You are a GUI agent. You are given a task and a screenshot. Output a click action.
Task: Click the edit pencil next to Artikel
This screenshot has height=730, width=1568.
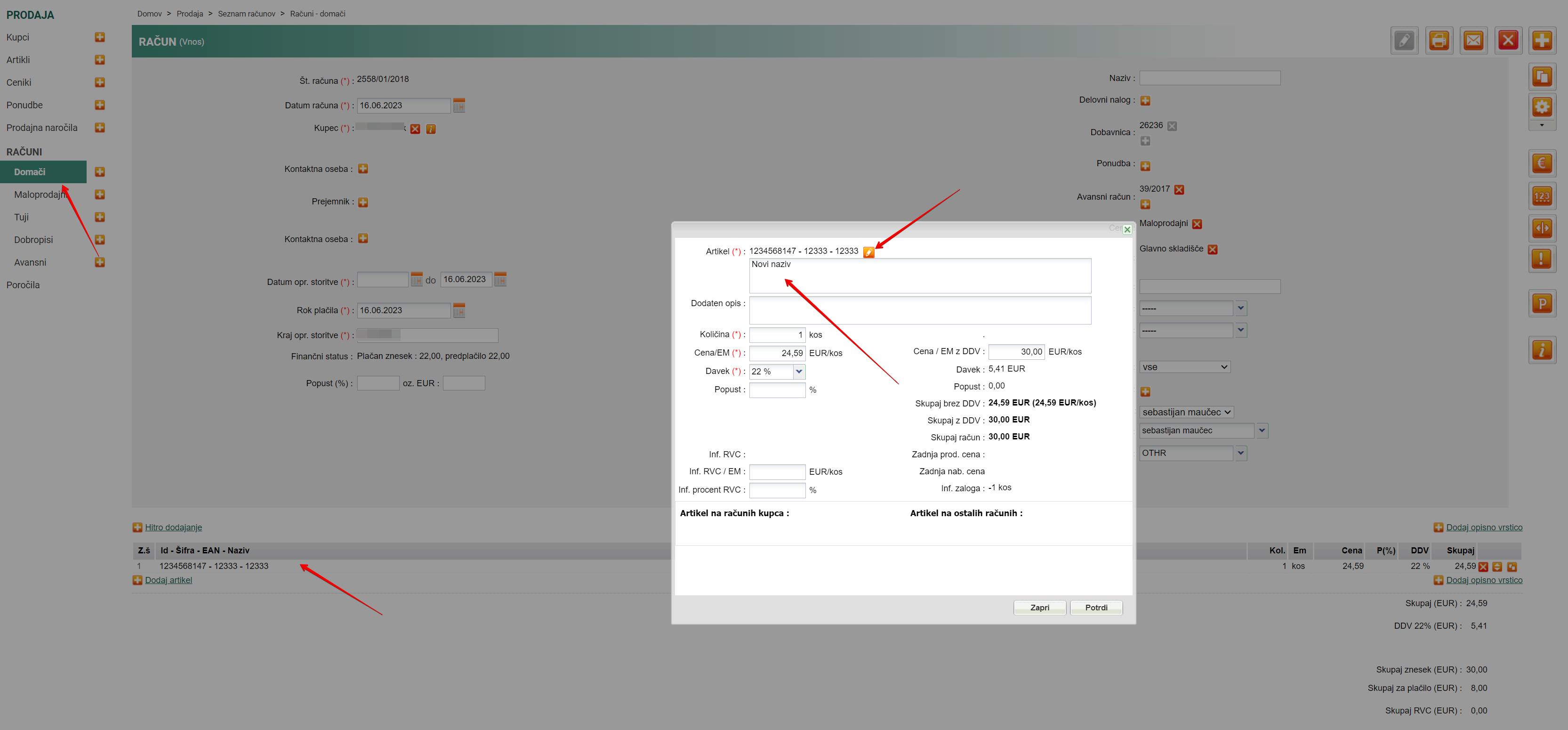point(868,252)
